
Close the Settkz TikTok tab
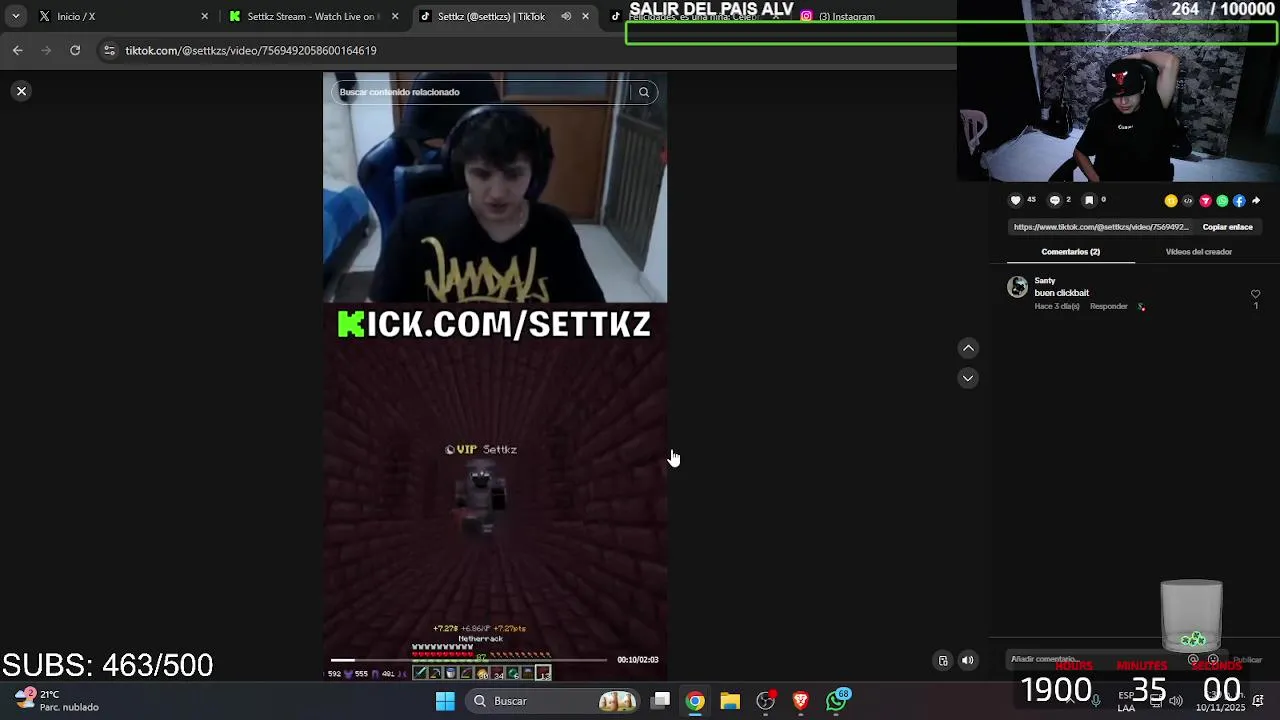point(585,16)
